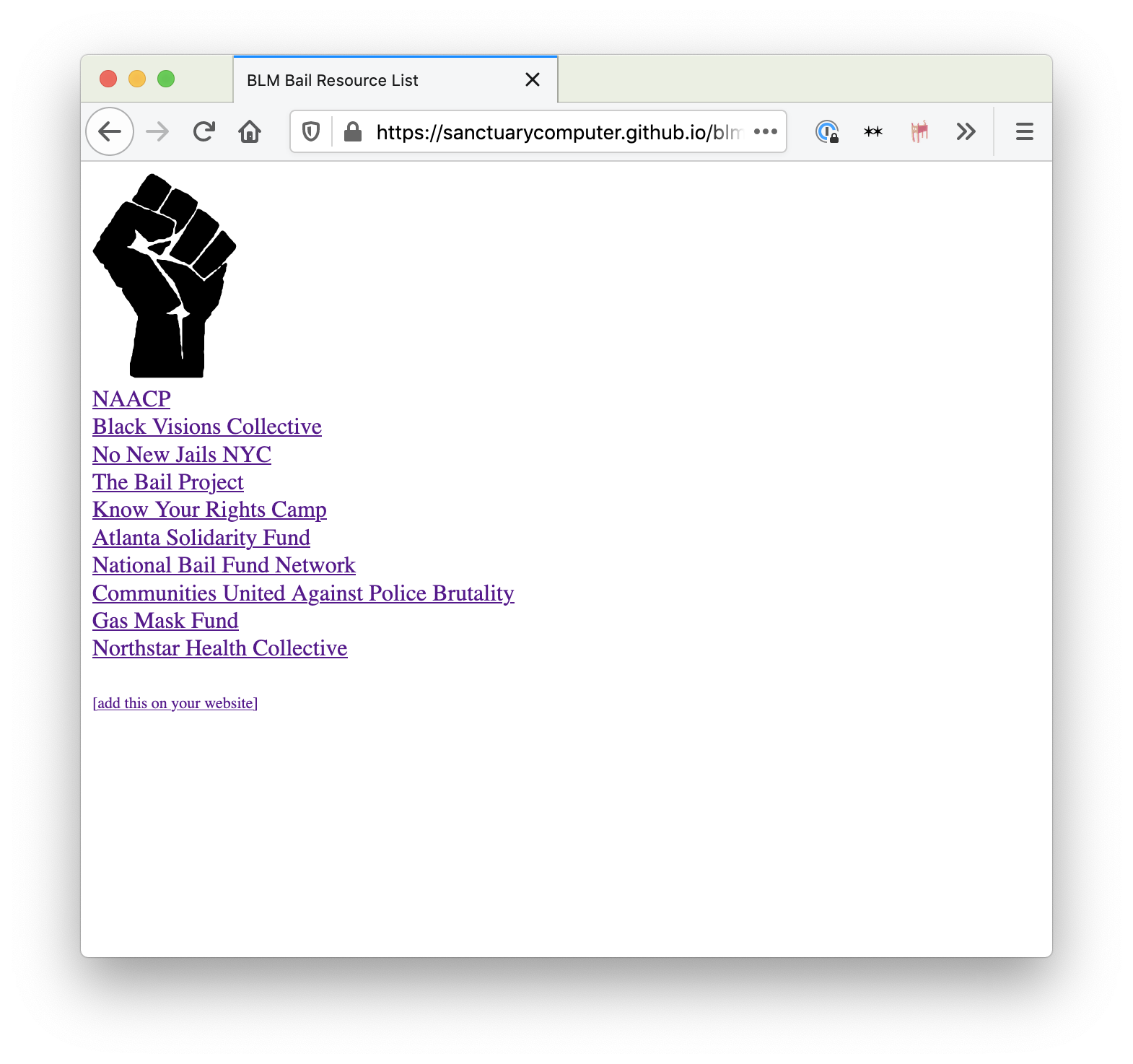Click the raised fist image
The width and height of the screenshot is (1133, 1064).
(165, 275)
